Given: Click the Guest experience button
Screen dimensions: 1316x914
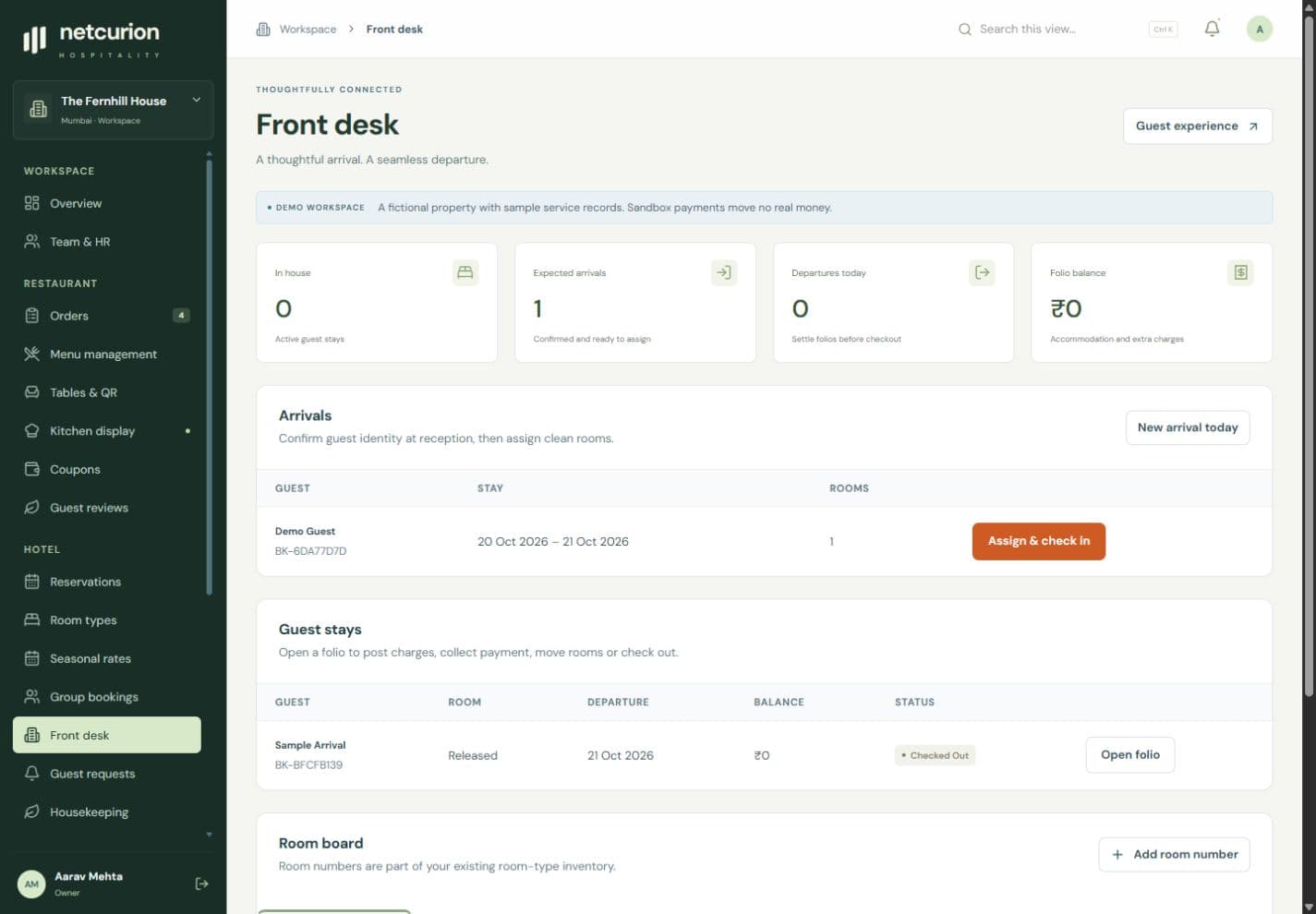Looking at the screenshot, I should [1197, 126].
